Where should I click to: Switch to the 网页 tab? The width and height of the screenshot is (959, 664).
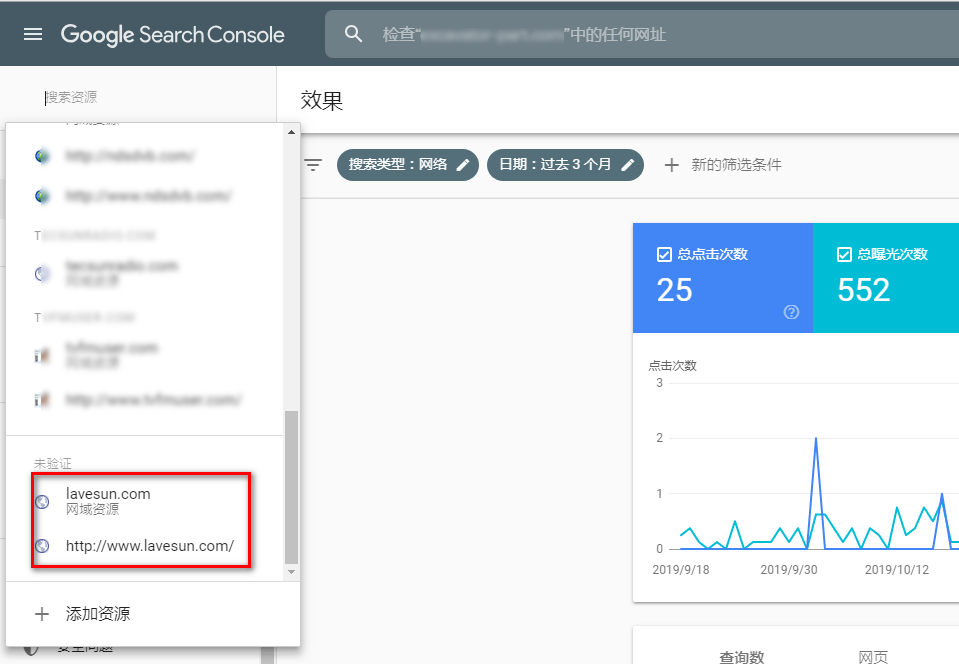(x=873, y=657)
